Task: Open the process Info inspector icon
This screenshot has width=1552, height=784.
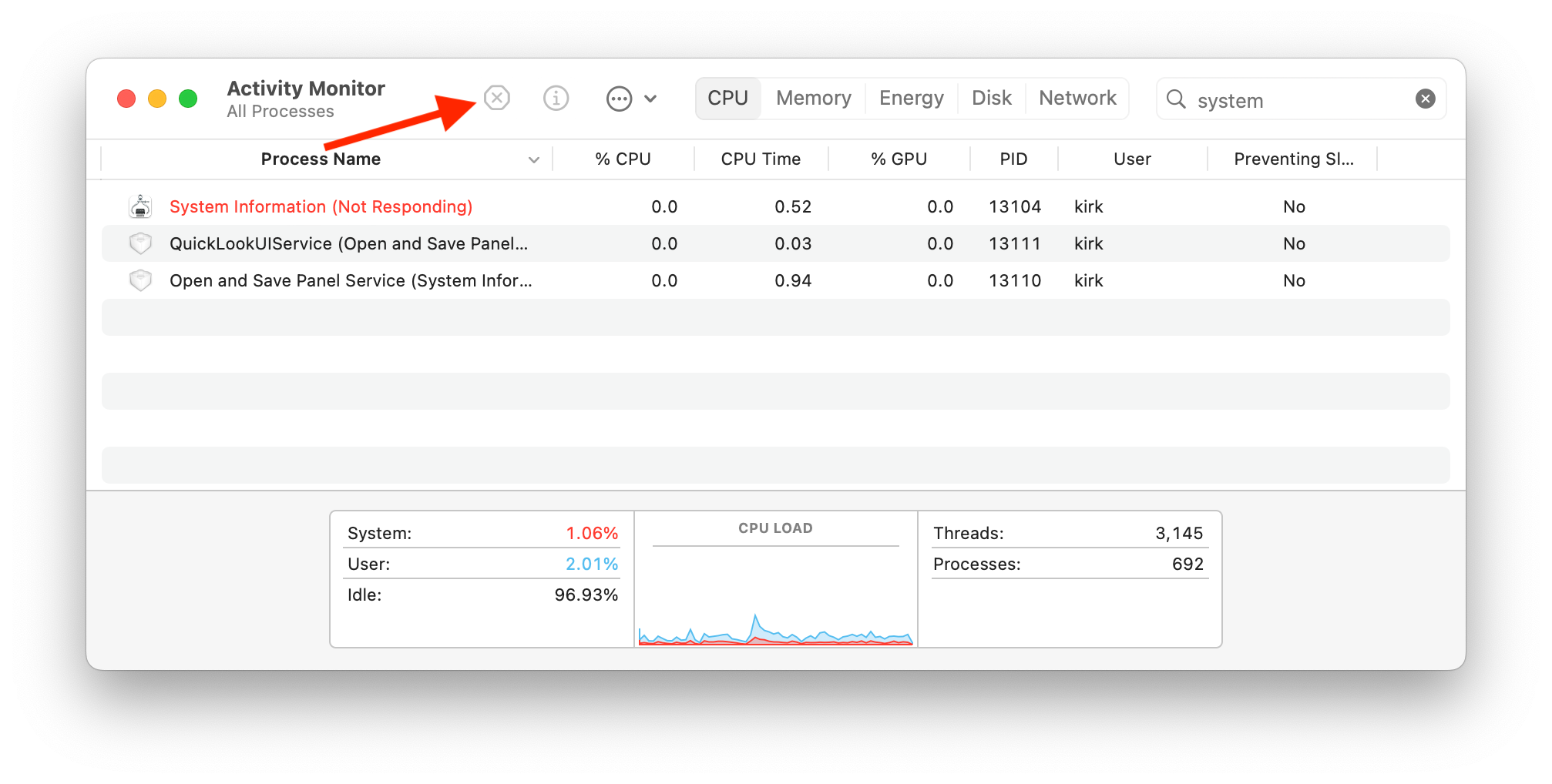Action: 556,99
